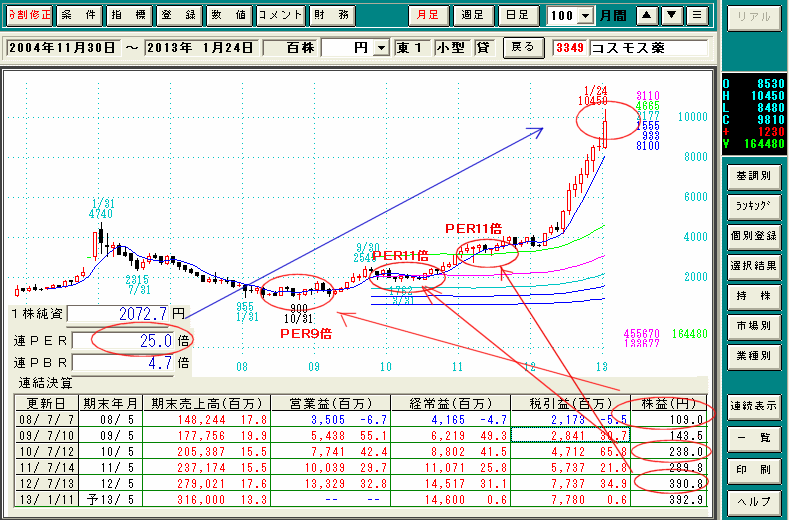
Task: Click the year 10 axis marker
Action: point(385,366)
